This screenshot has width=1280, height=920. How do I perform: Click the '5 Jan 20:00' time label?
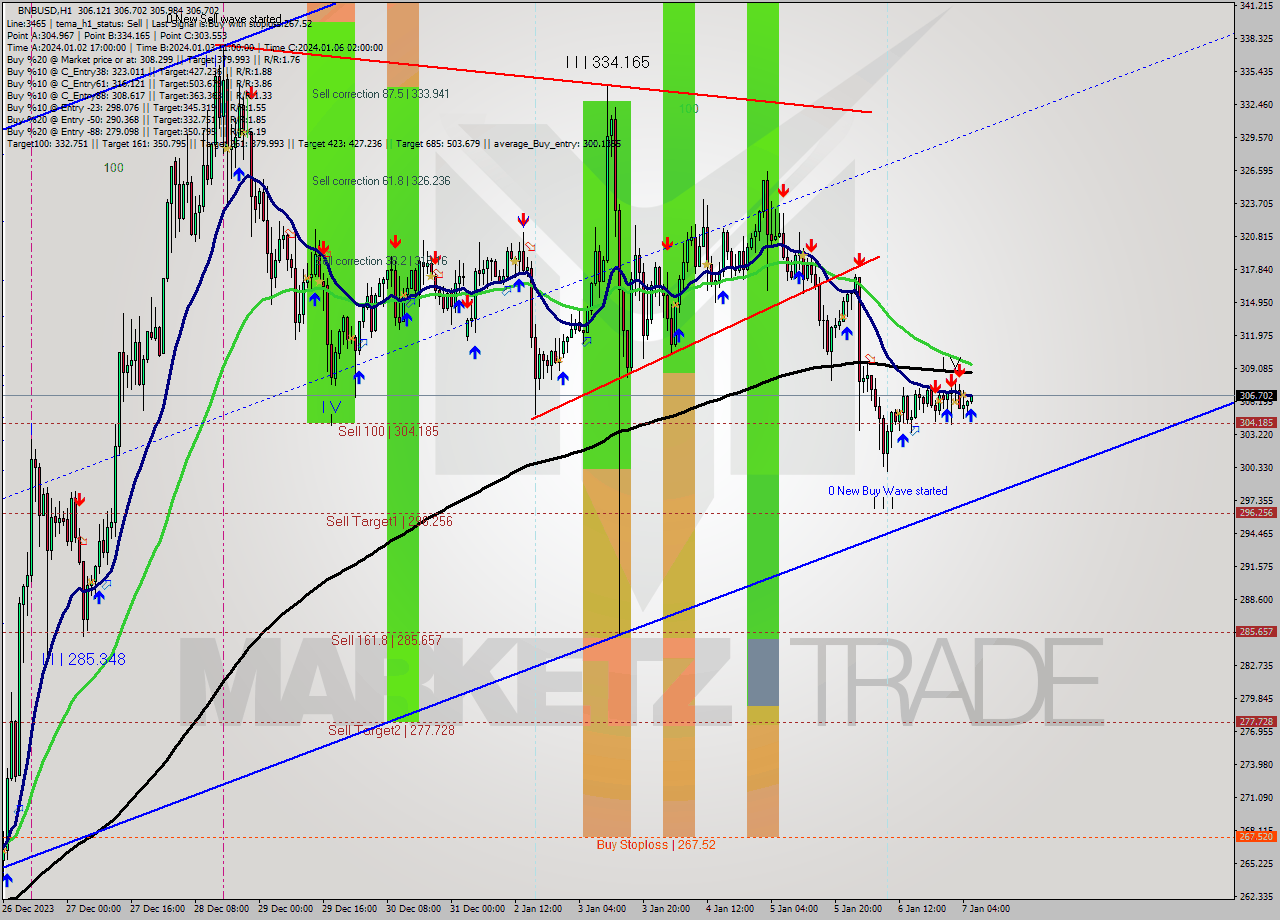[858, 909]
